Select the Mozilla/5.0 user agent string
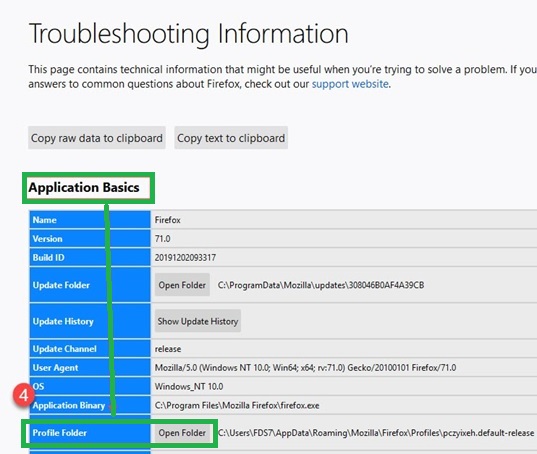Screen dimensions: 537x454 tap(305, 368)
